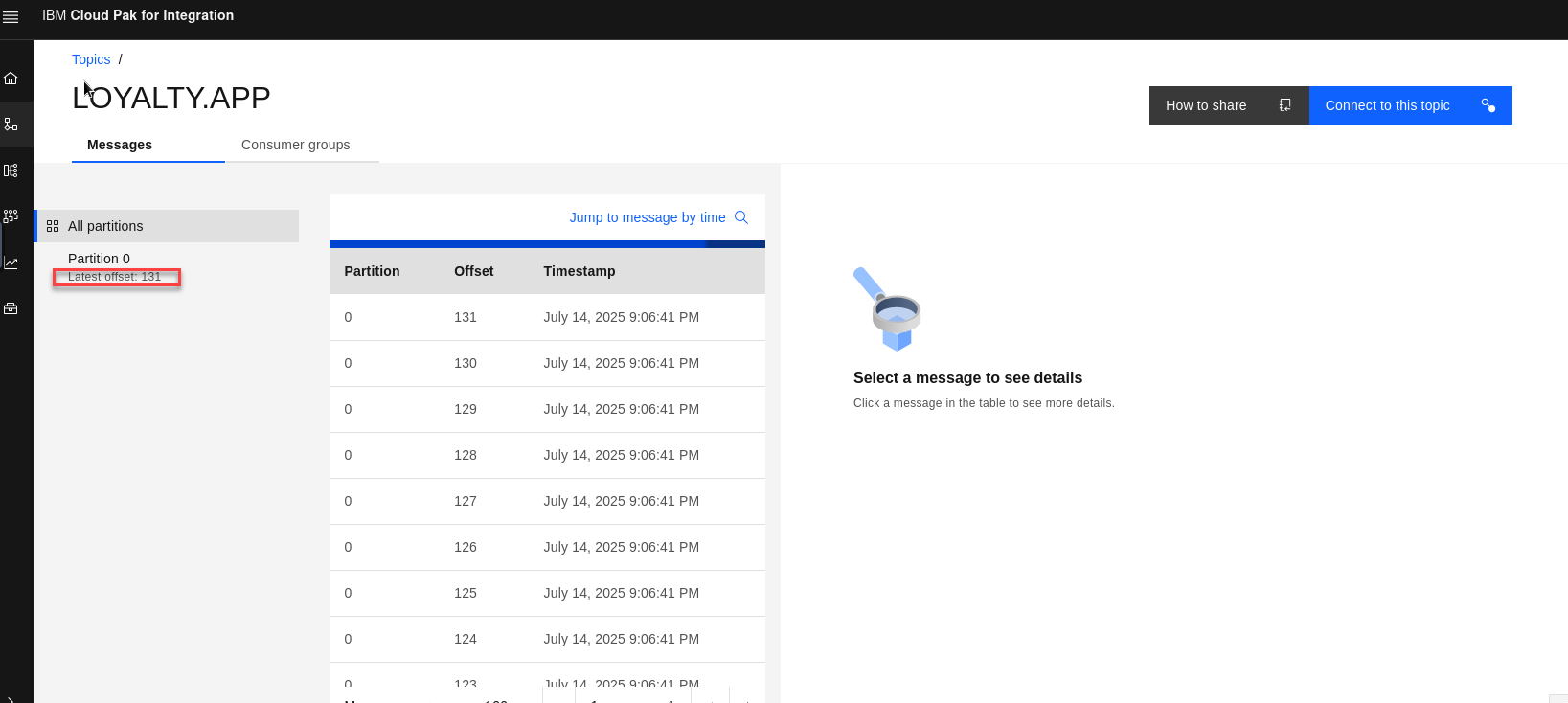The image size is (1568, 703).
Task: Switch to the Consumer groups tab
Action: [x=295, y=145]
